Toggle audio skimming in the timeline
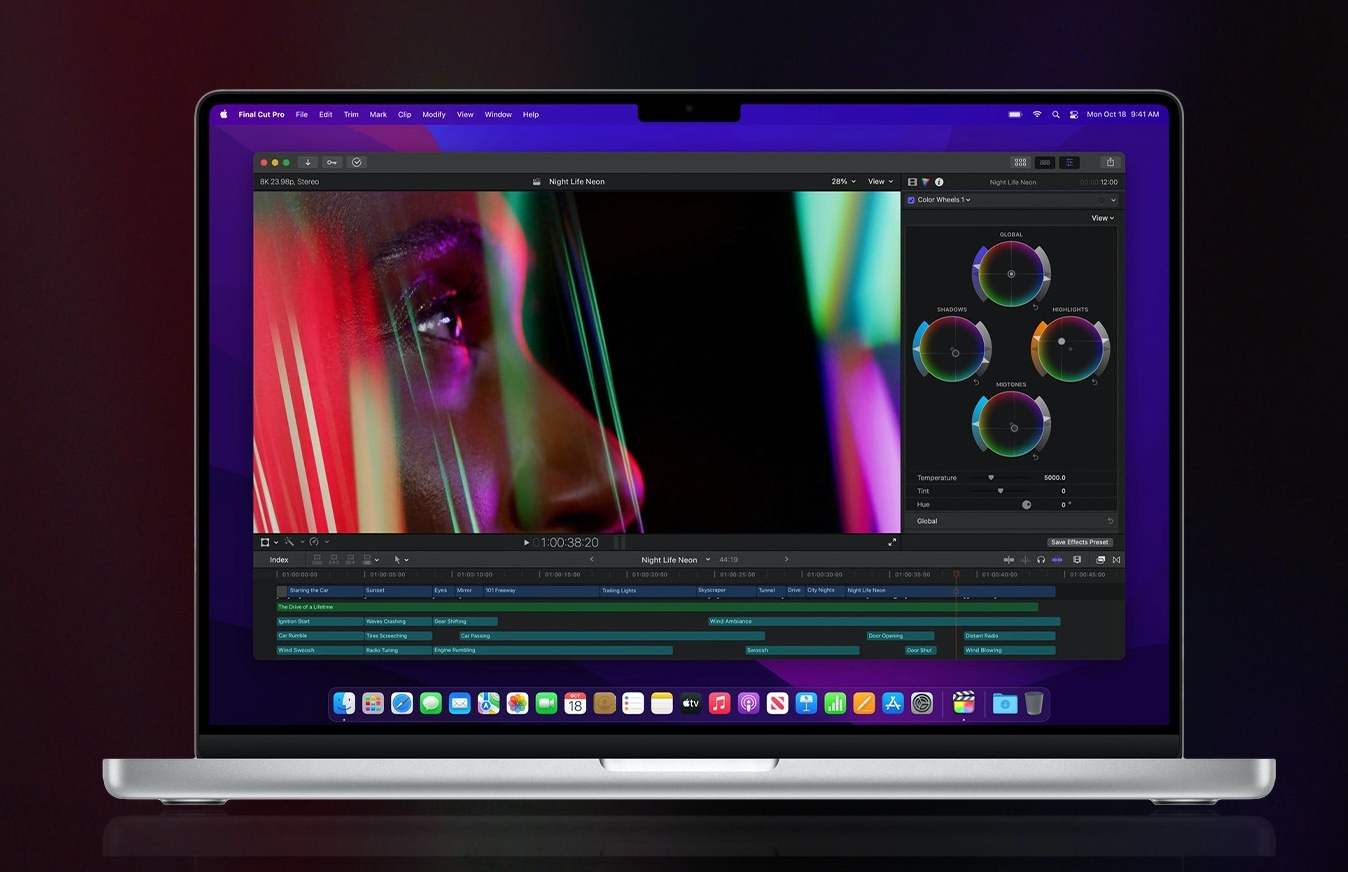Image resolution: width=1348 pixels, height=872 pixels. (1025, 560)
